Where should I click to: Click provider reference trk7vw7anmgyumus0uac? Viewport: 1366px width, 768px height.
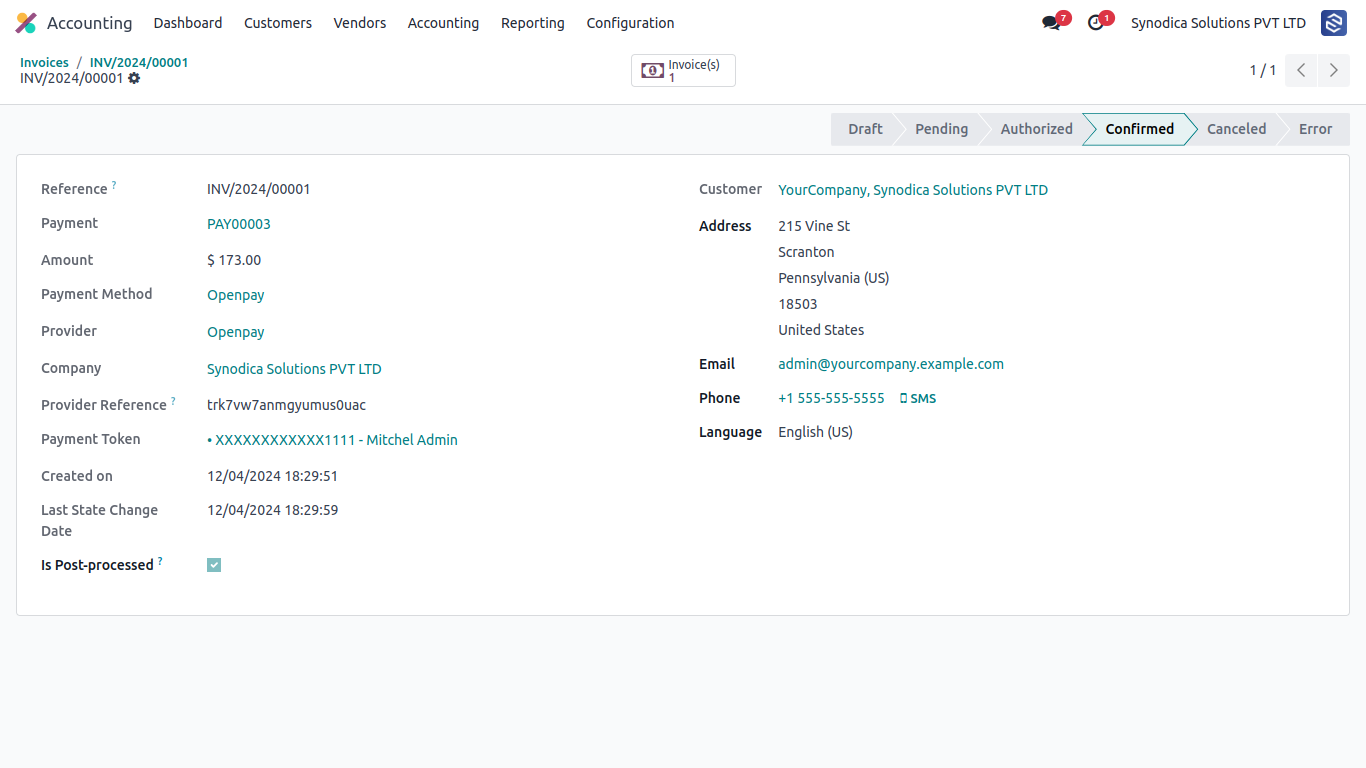point(286,405)
